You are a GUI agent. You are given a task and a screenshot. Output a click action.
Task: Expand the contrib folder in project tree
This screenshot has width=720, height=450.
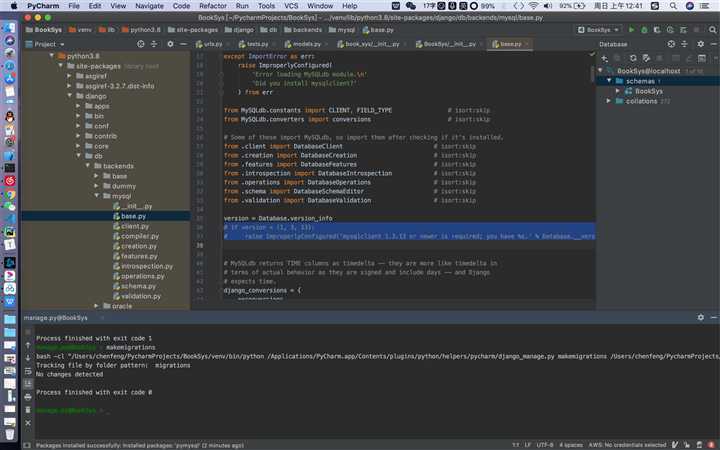coord(78,136)
